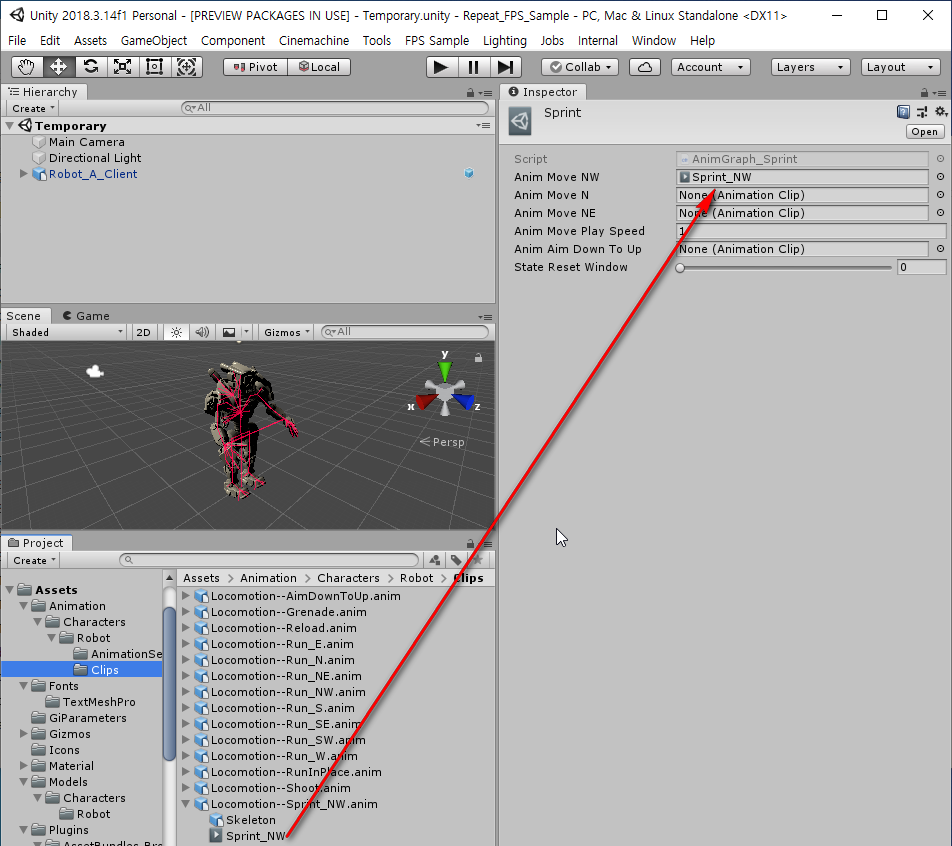This screenshot has height=846, width=952.
Task: Open Inspector preset selector icon
Action: point(922,112)
